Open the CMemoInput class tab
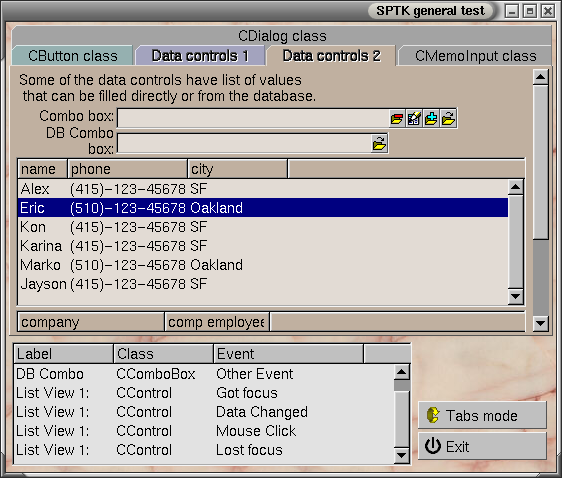 (x=476, y=56)
